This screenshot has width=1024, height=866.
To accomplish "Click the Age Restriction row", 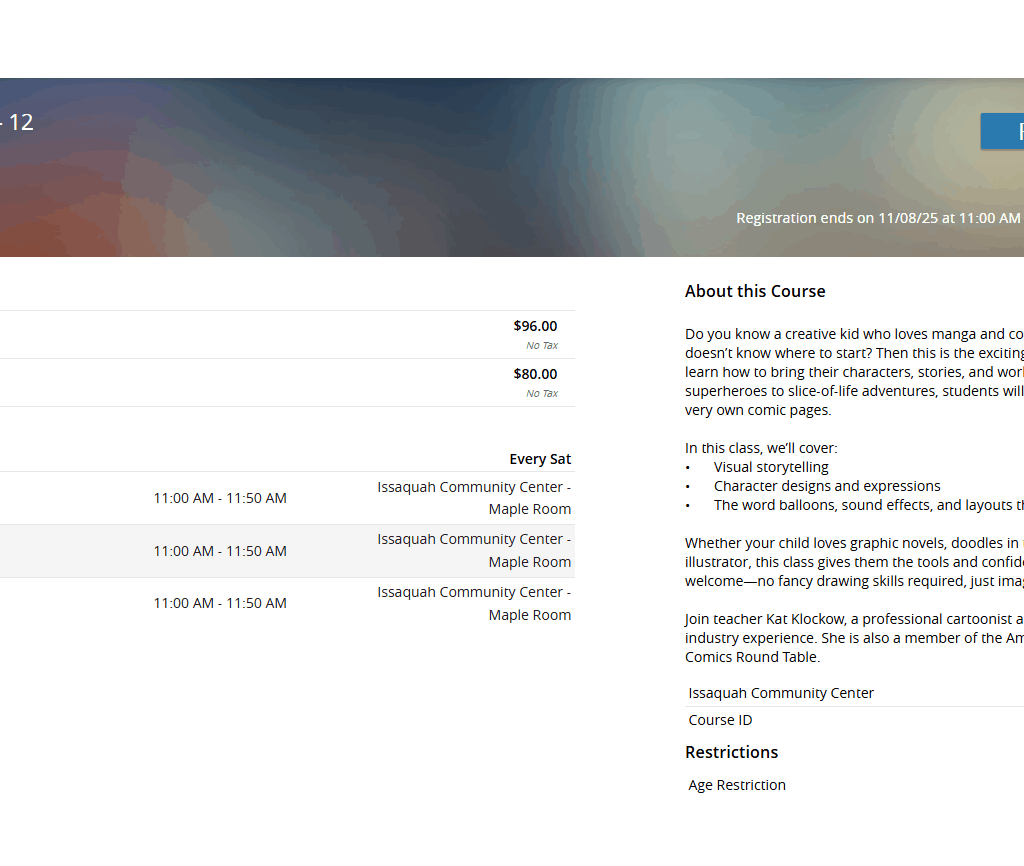I will (737, 785).
